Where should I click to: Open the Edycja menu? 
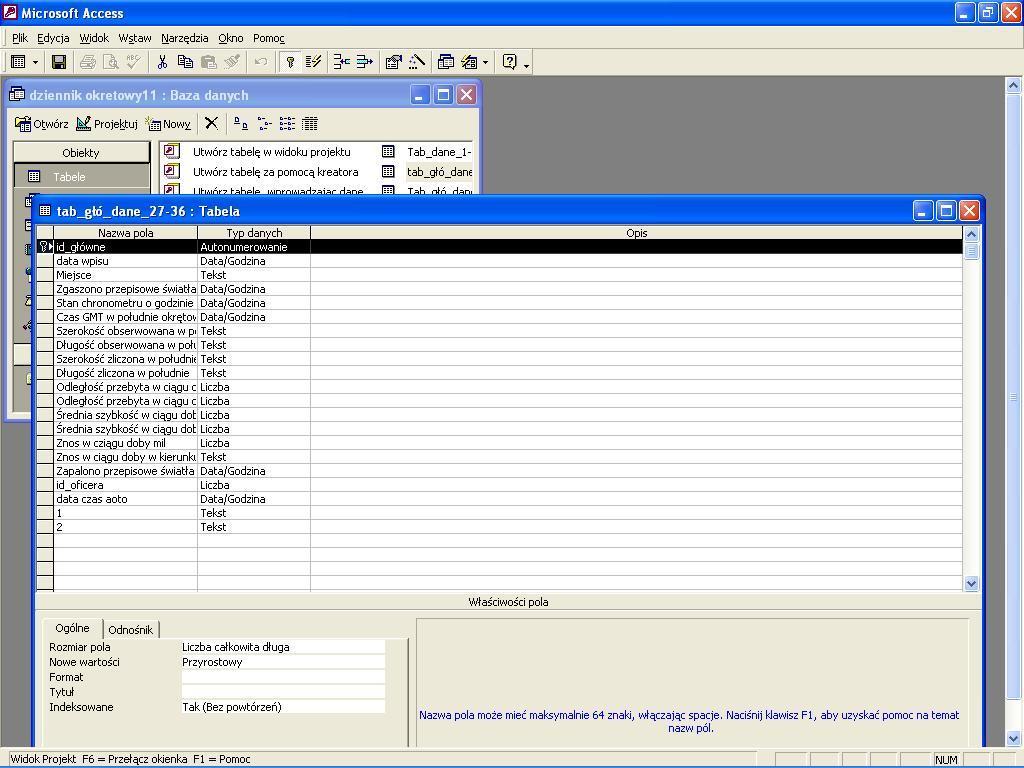53,38
